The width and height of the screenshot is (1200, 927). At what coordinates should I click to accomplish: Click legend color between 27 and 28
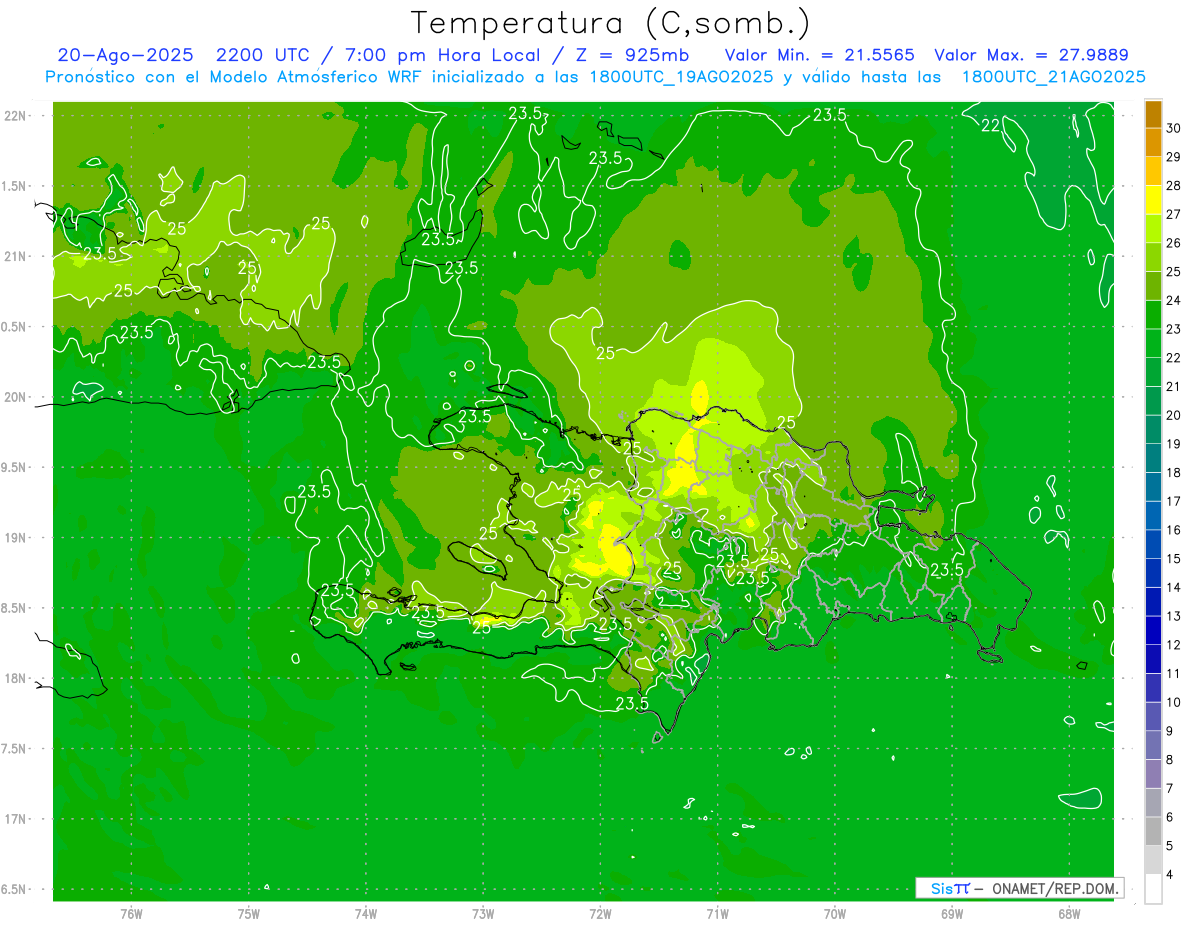[x=1153, y=200]
